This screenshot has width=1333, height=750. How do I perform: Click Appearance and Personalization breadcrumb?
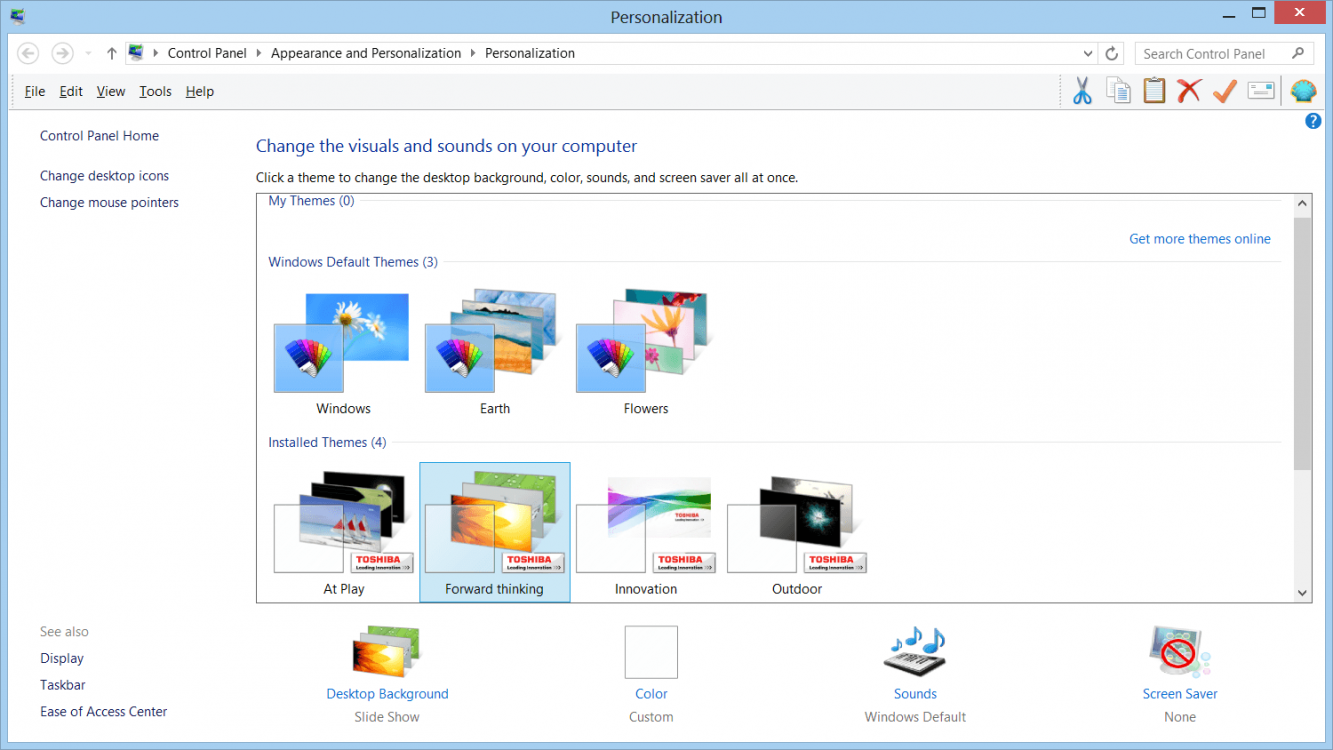366,53
